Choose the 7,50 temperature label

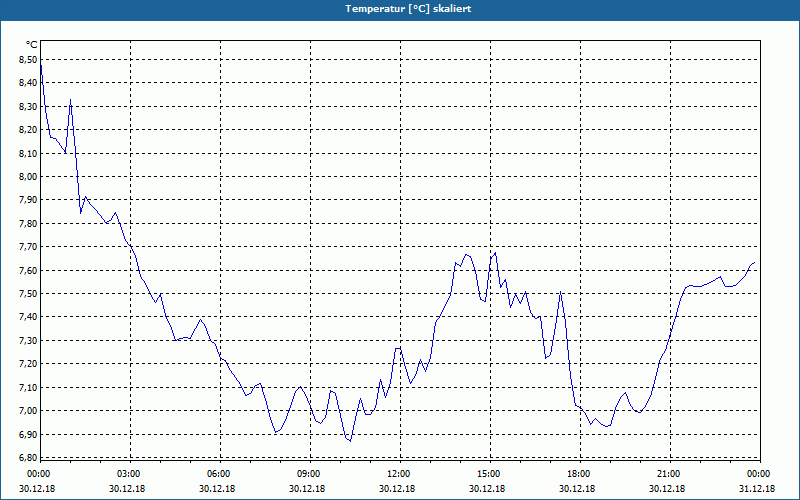(28, 294)
